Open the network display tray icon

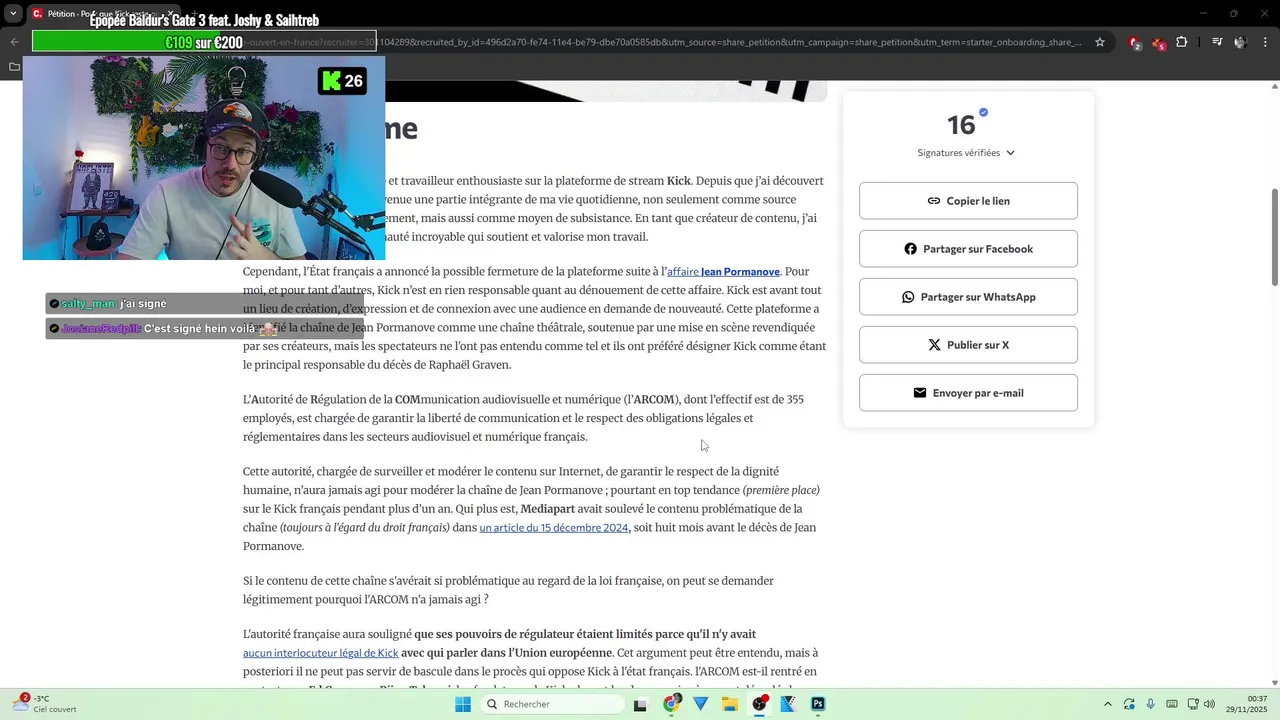pos(1192,704)
